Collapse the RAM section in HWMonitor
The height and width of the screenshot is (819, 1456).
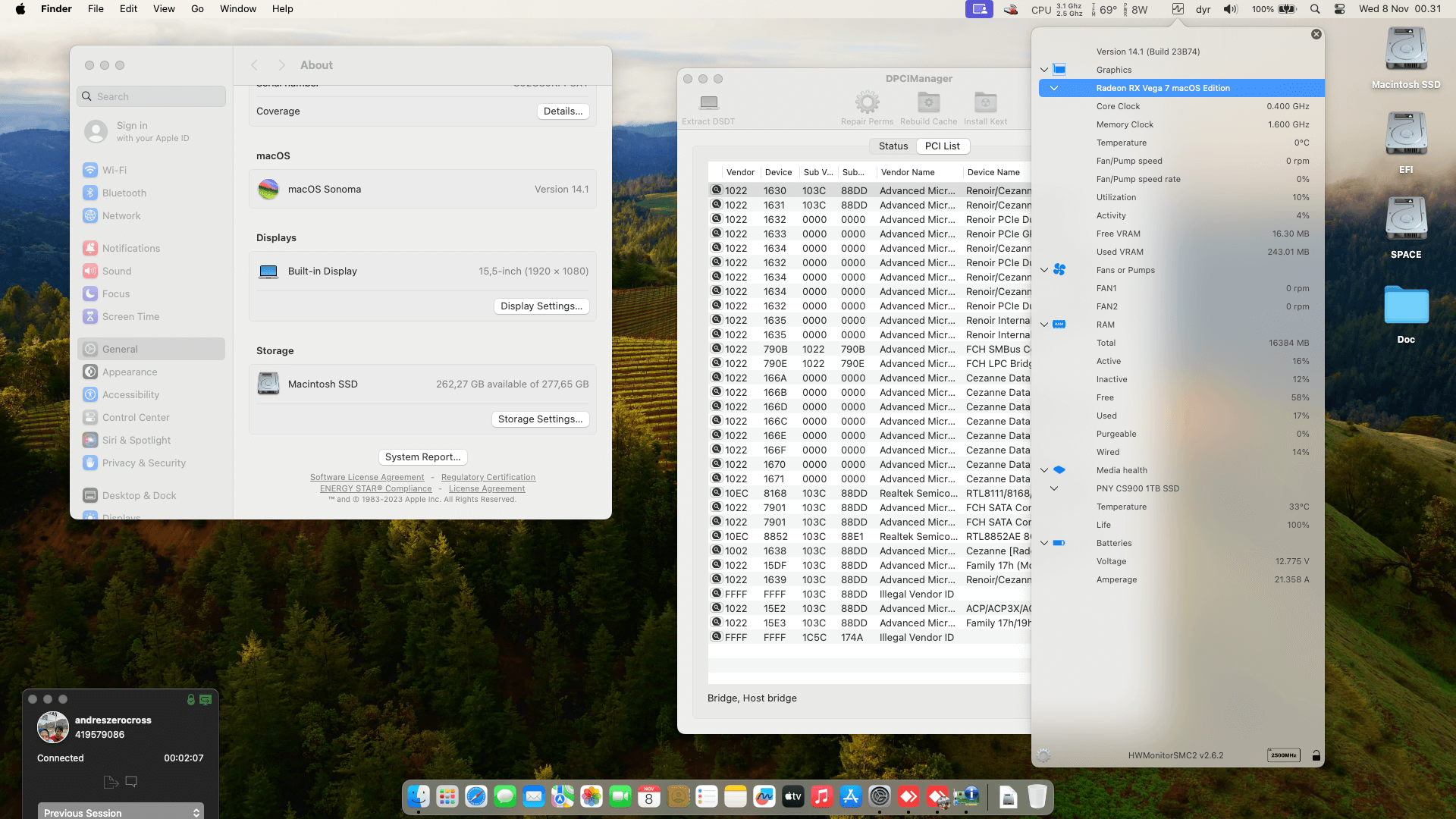(1044, 325)
